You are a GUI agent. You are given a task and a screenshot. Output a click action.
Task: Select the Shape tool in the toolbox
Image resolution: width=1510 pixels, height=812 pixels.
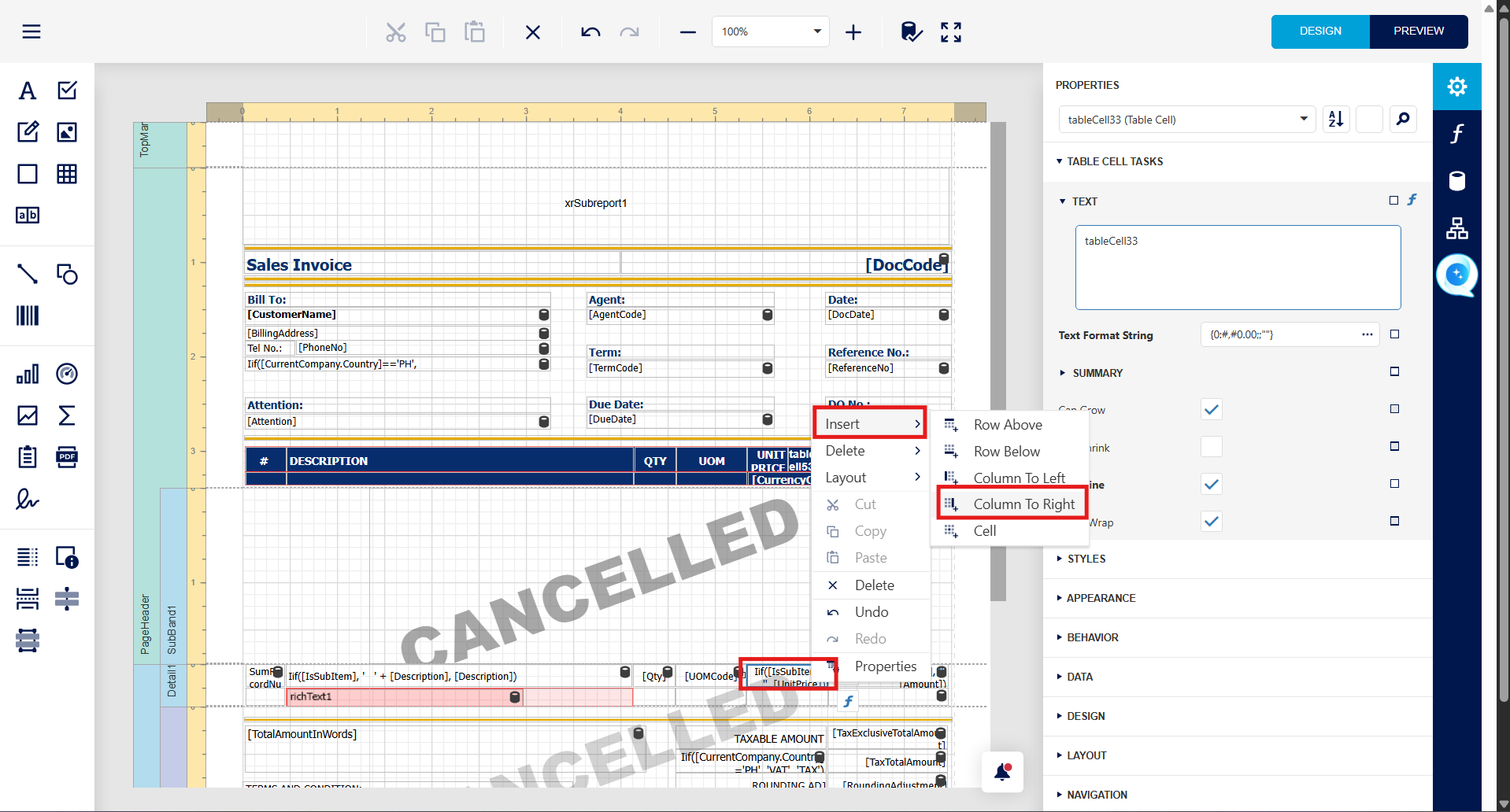pyautogui.click(x=67, y=274)
